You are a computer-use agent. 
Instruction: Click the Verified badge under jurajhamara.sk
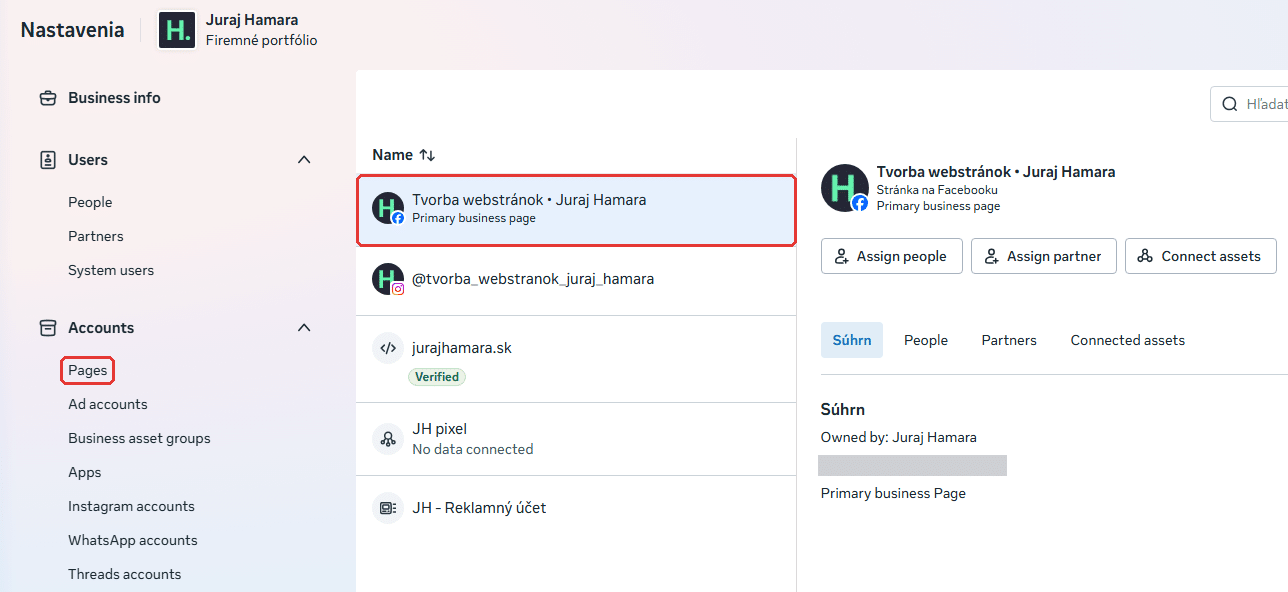(437, 377)
